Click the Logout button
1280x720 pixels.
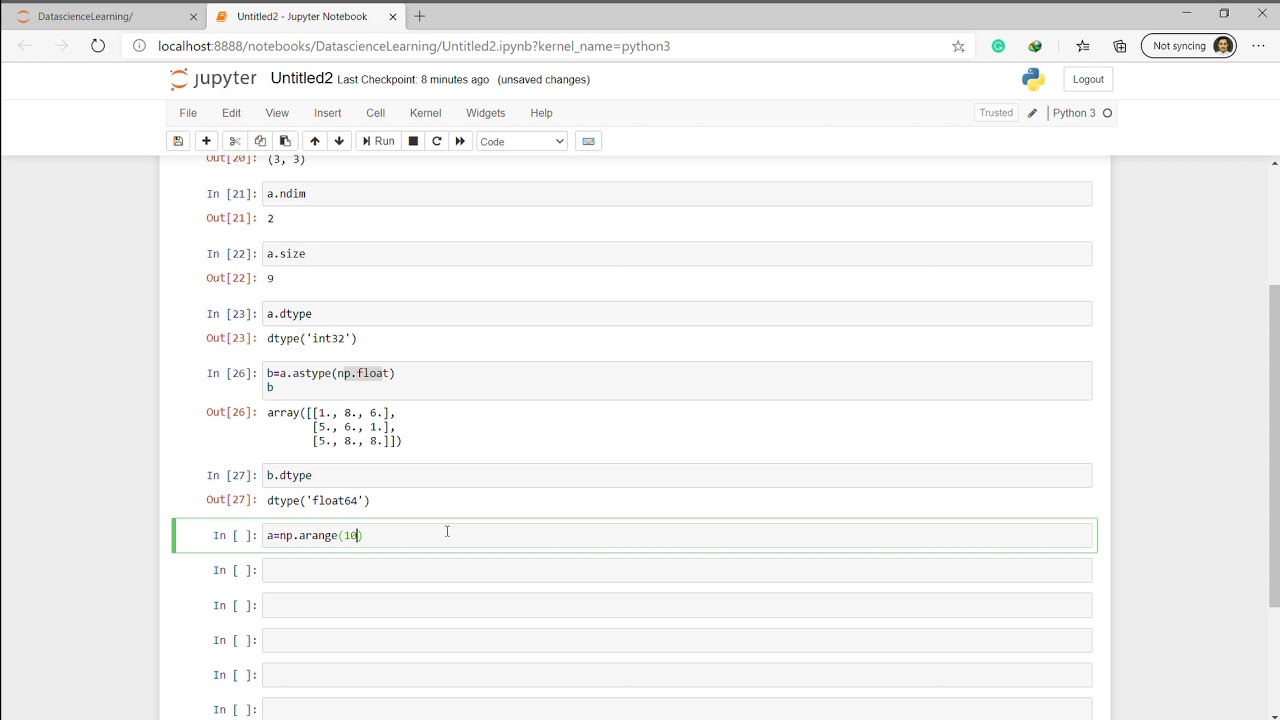pyautogui.click(x=1088, y=79)
